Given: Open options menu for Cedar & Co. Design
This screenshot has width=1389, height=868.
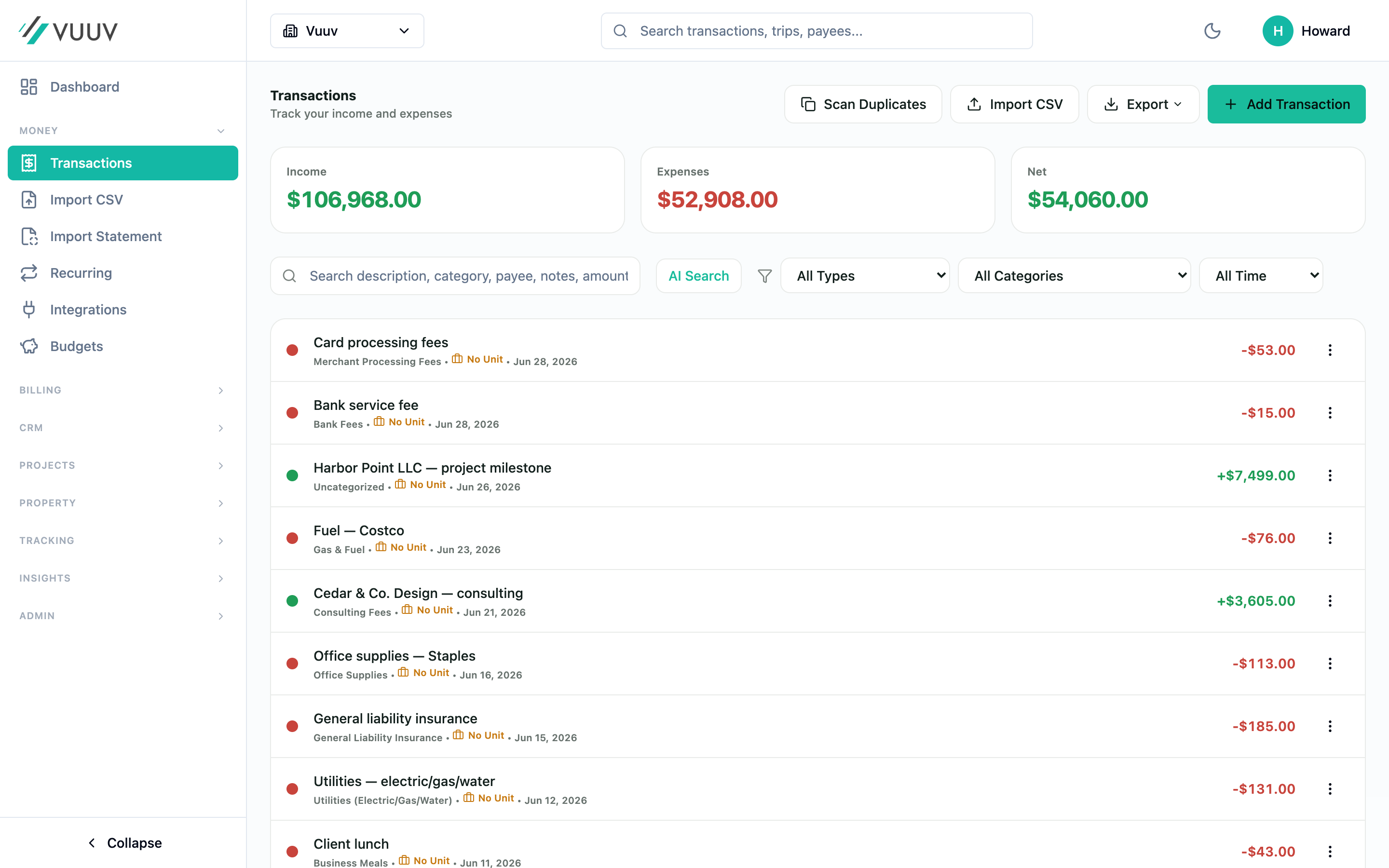Looking at the screenshot, I should coord(1330,601).
